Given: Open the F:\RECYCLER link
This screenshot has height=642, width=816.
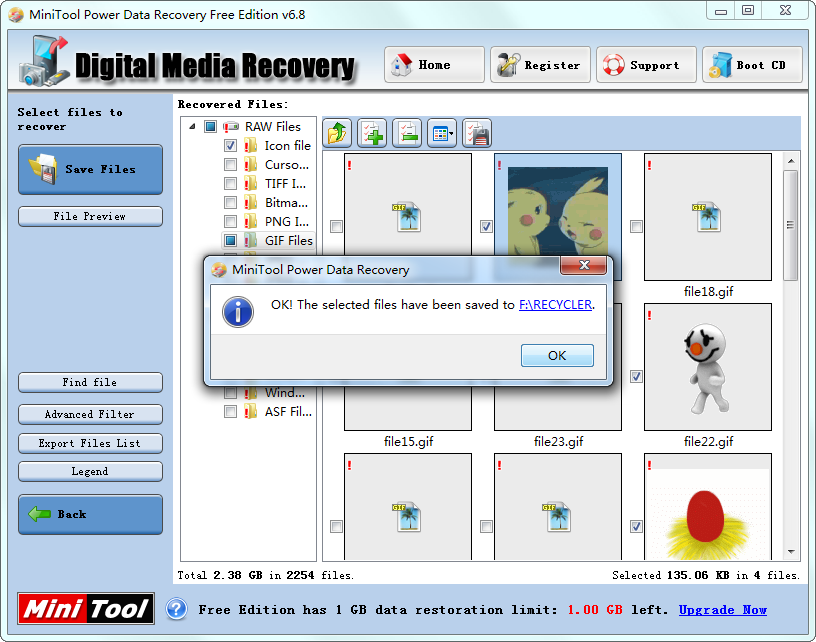Looking at the screenshot, I should [x=555, y=305].
